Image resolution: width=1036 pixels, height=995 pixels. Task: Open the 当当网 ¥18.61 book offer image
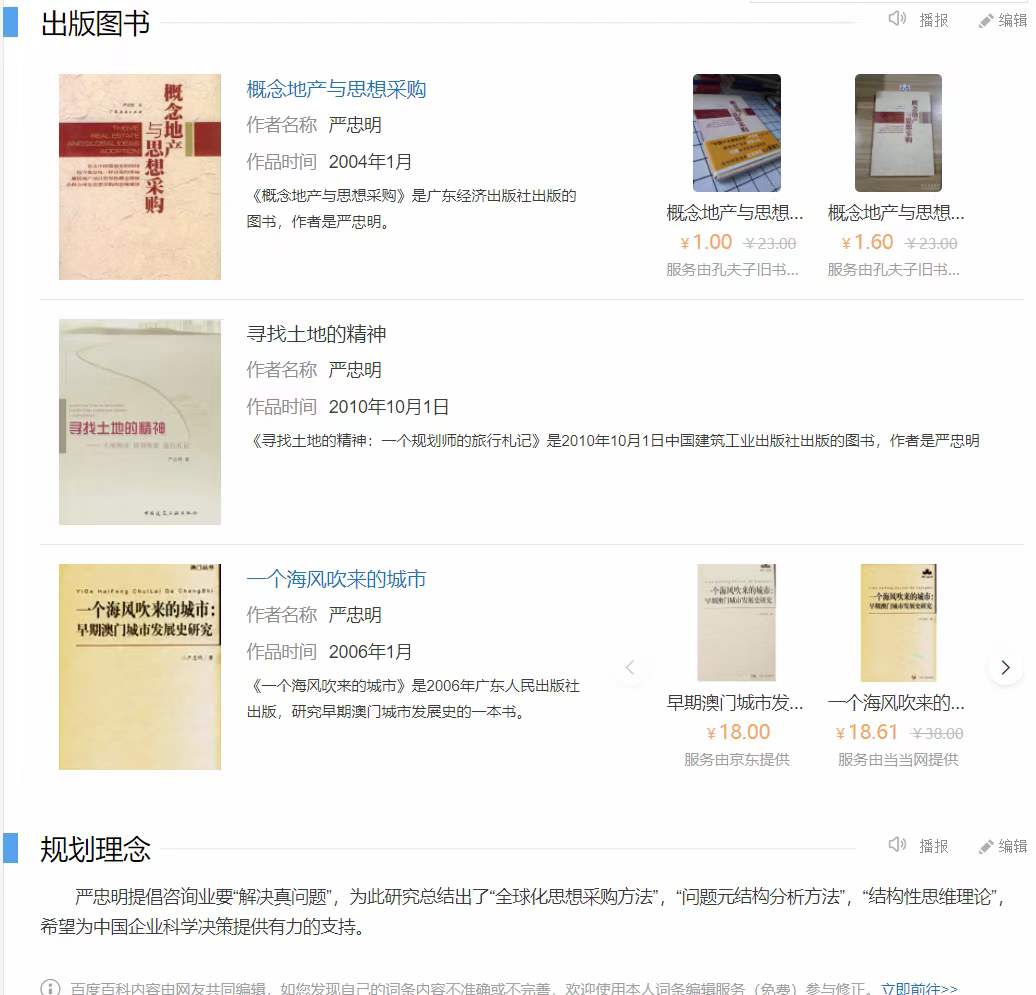point(898,622)
